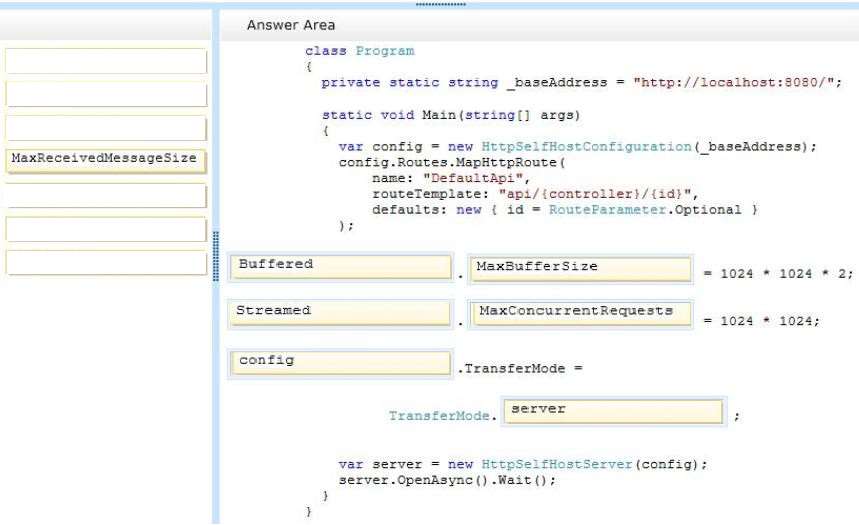Click the config tile before .TransferMode
This screenshot has width=859, height=525.
(341, 364)
